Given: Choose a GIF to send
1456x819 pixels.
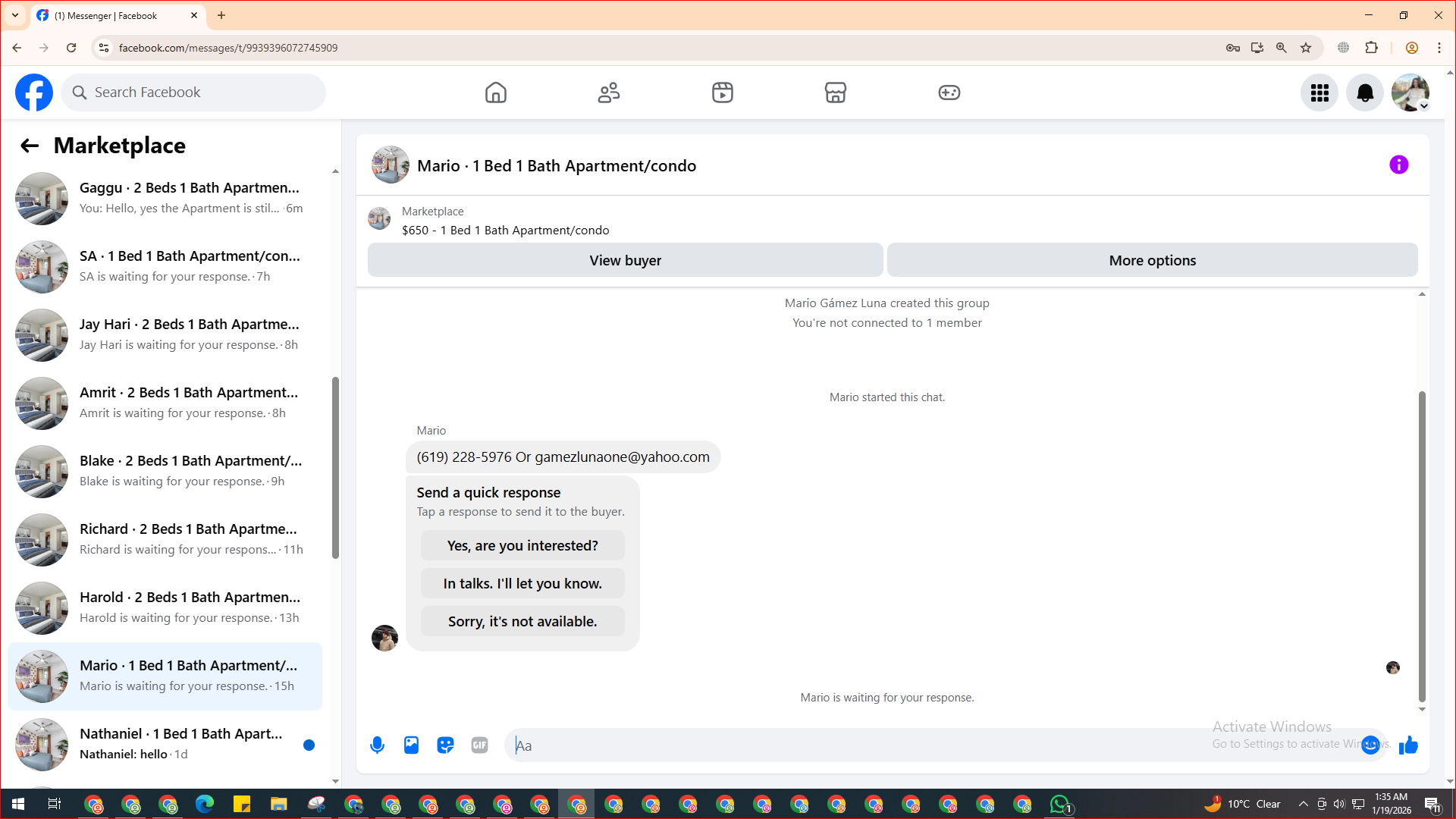Looking at the screenshot, I should (479, 745).
